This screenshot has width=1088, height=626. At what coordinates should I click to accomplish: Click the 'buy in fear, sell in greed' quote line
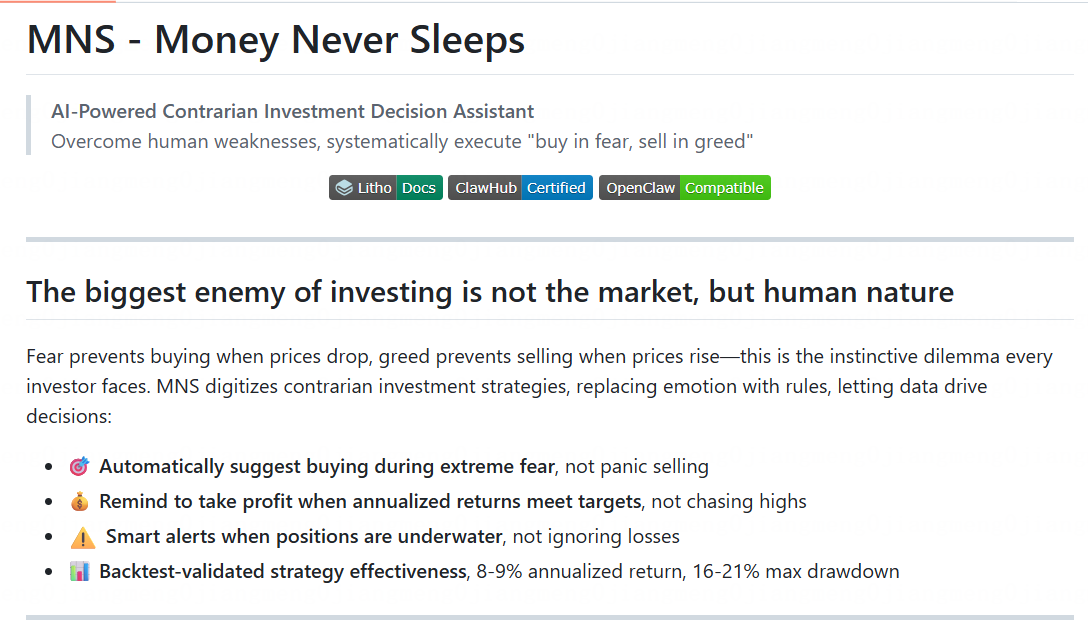point(402,142)
